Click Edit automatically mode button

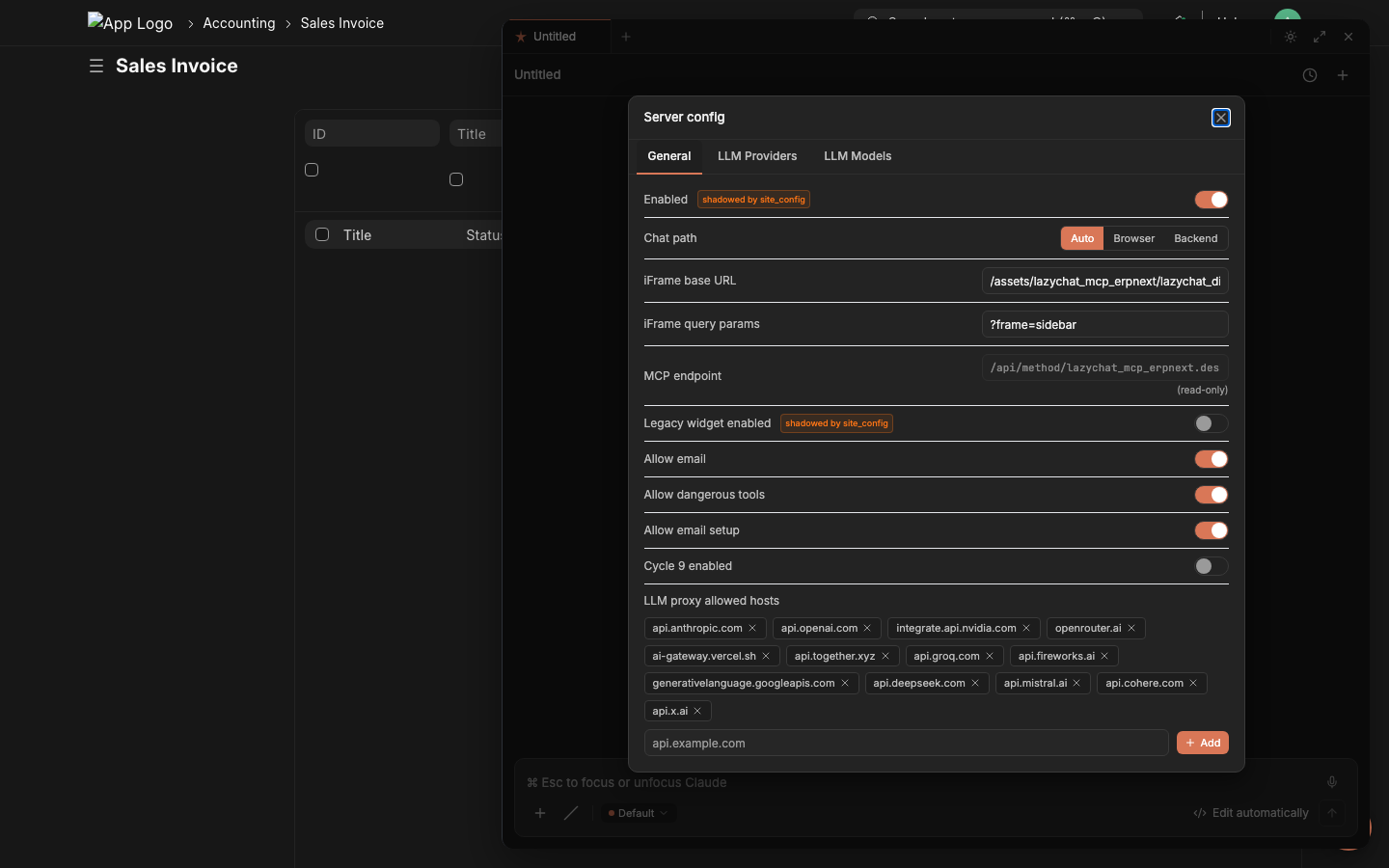pos(1251,813)
